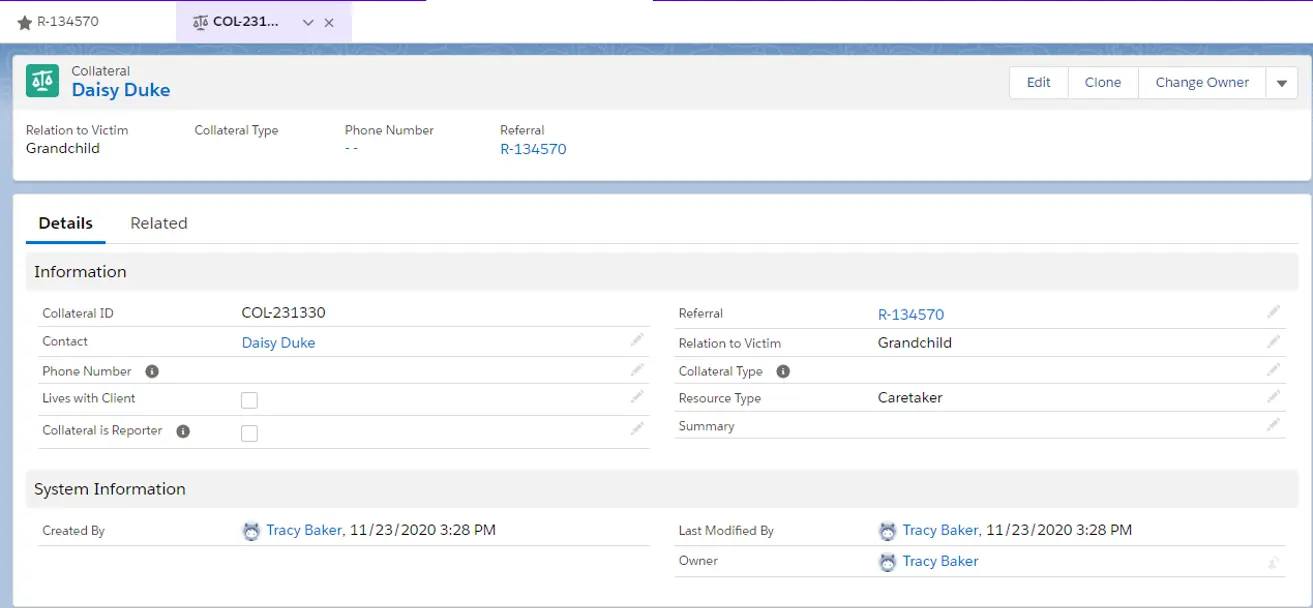Image resolution: width=1313 pixels, height=608 pixels.
Task: Close the COL-231 workspace tab
Action: pyautogui.click(x=329, y=22)
